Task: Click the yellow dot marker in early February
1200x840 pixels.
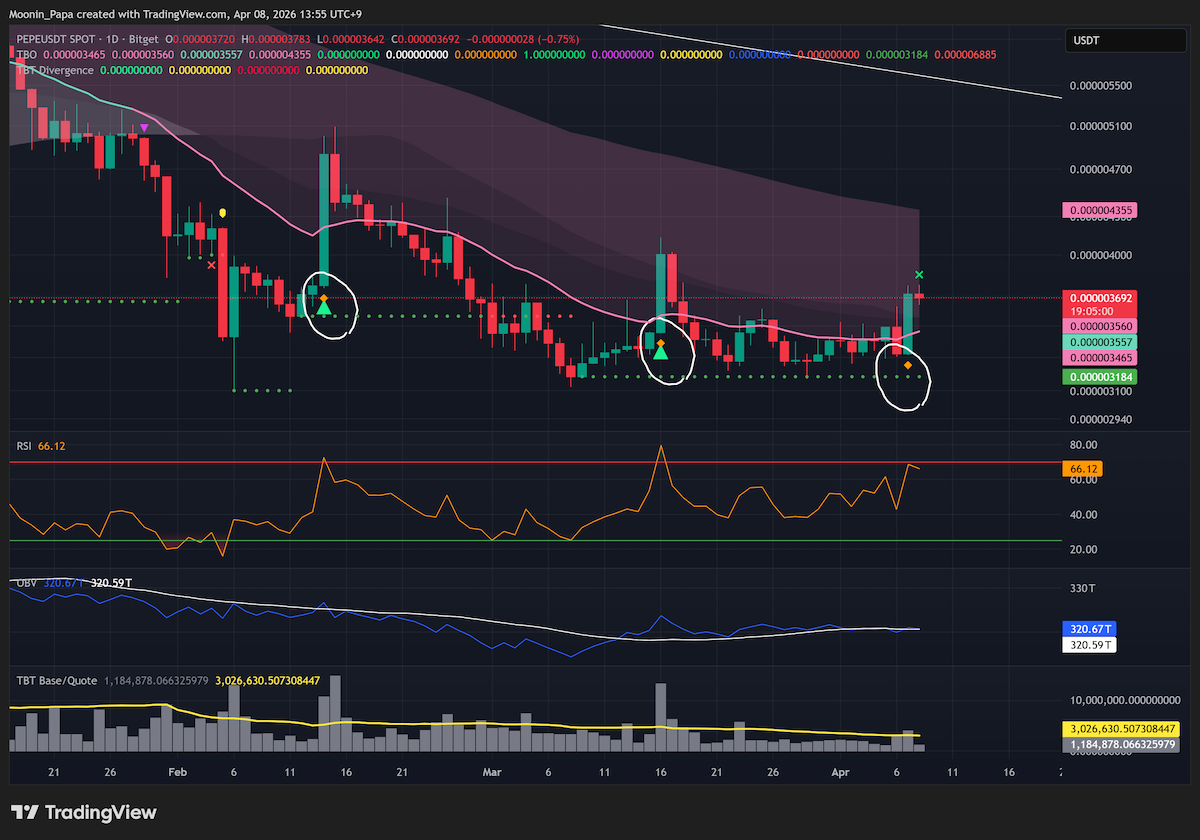Action: pos(222,212)
